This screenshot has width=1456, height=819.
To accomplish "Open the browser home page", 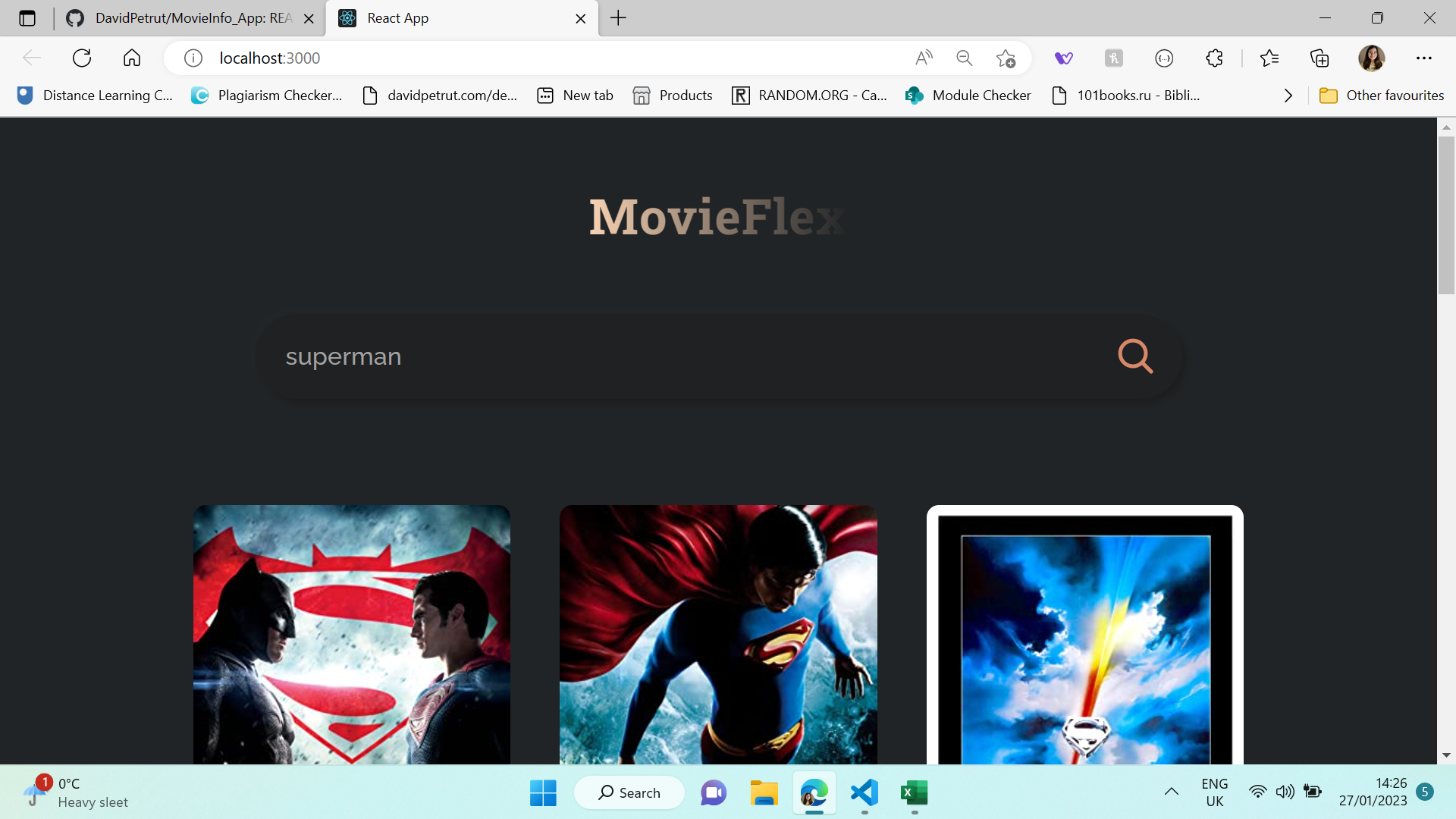I will click(x=131, y=58).
